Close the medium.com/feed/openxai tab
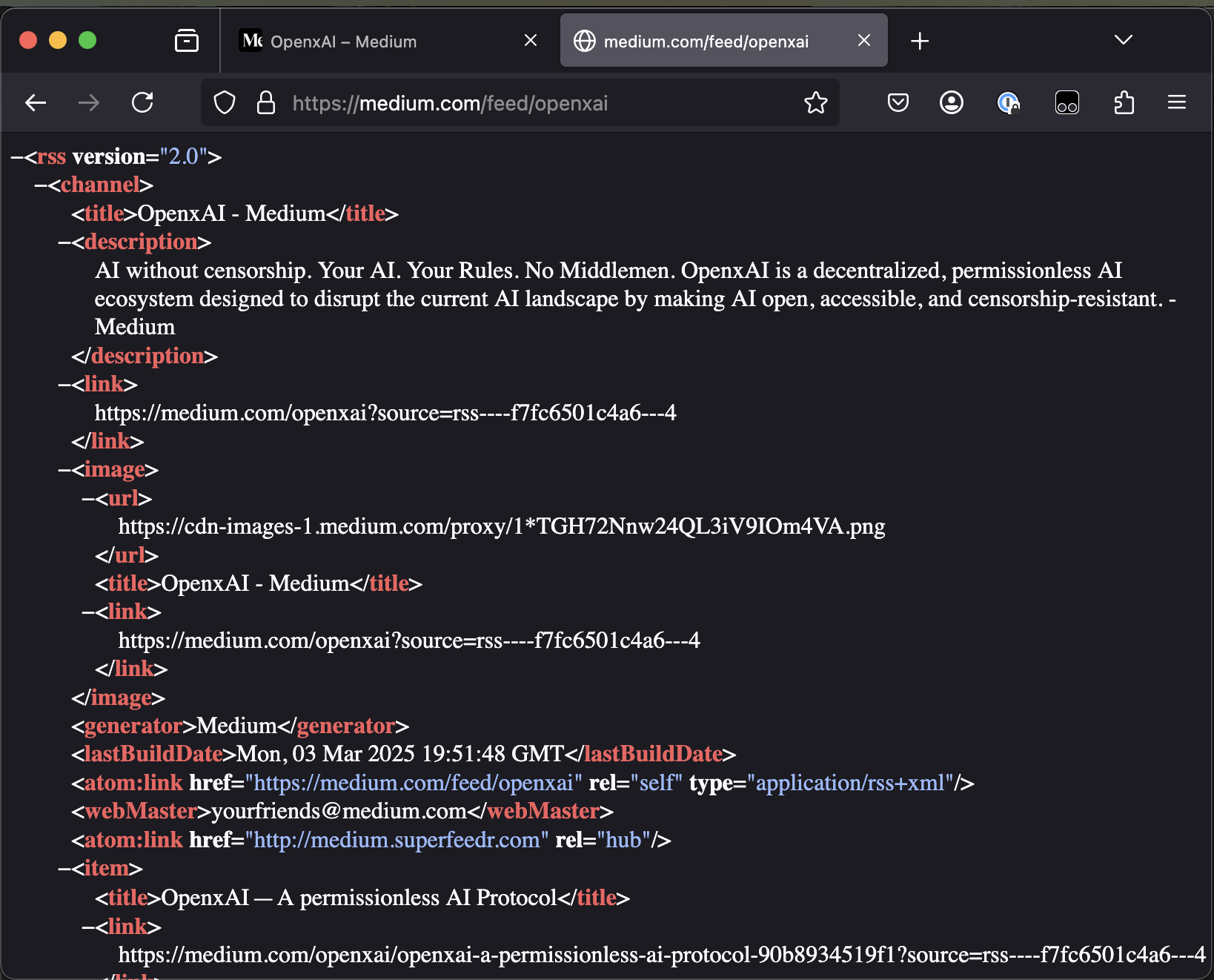This screenshot has width=1214, height=980. 864,40
